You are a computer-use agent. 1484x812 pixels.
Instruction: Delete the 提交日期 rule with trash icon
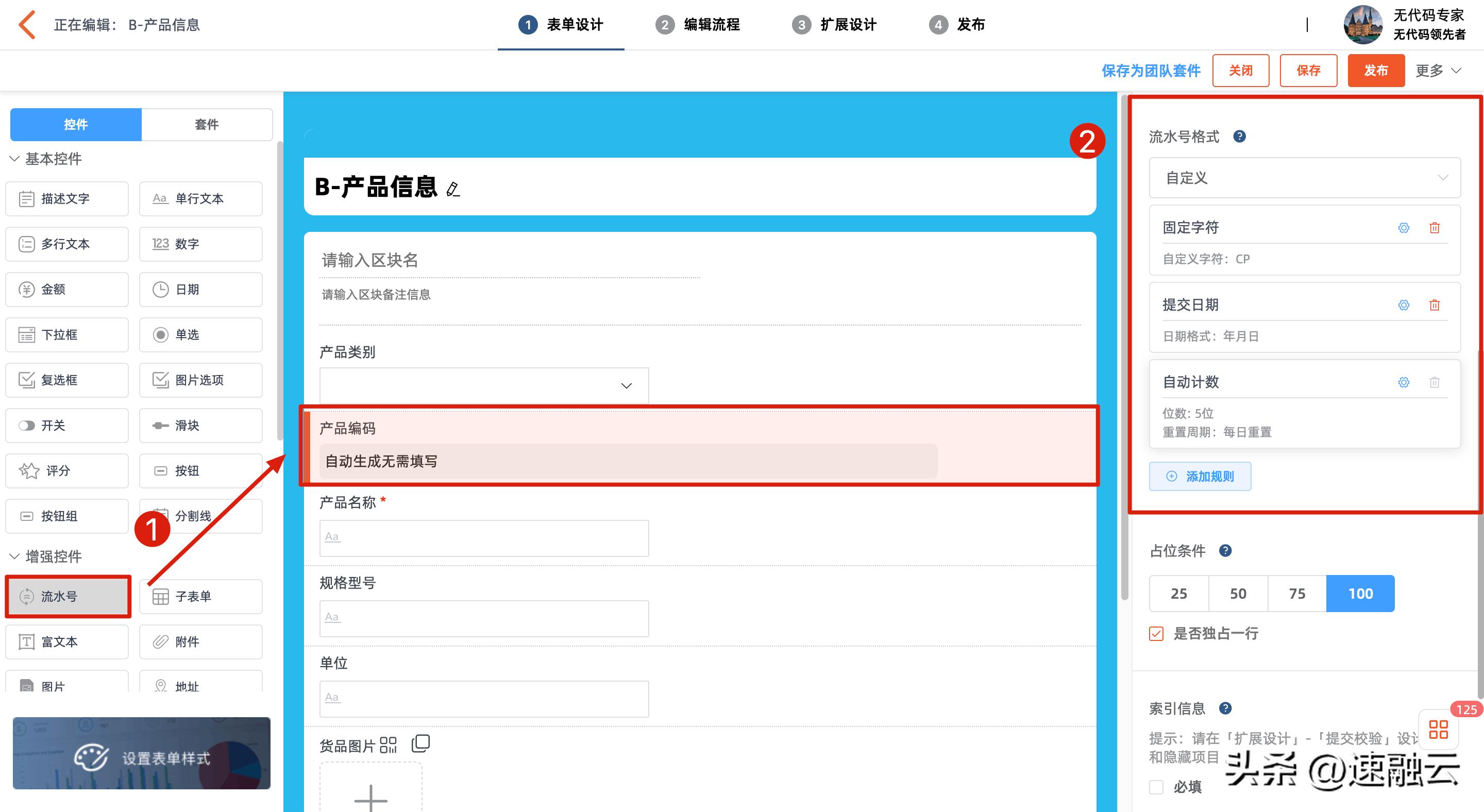tap(1434, 304)
